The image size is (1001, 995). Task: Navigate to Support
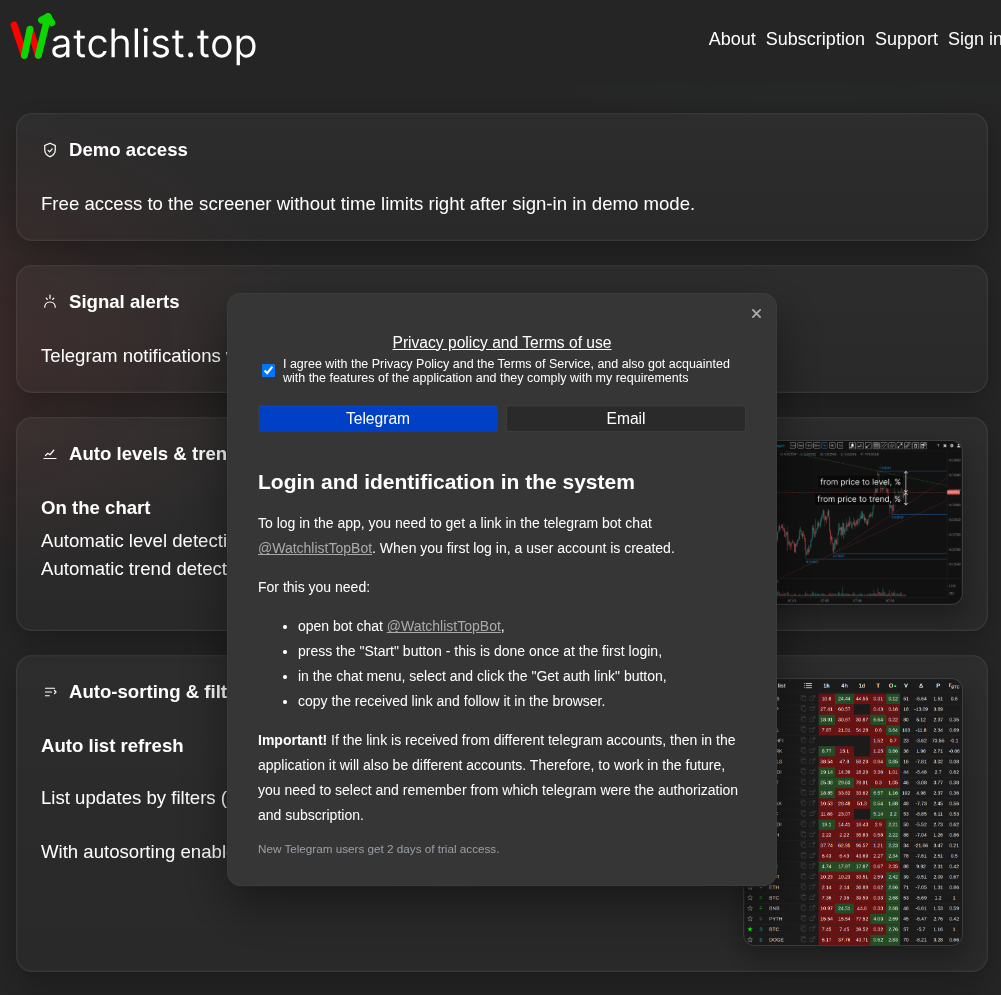pyautogui.click(x=906, y=39)
